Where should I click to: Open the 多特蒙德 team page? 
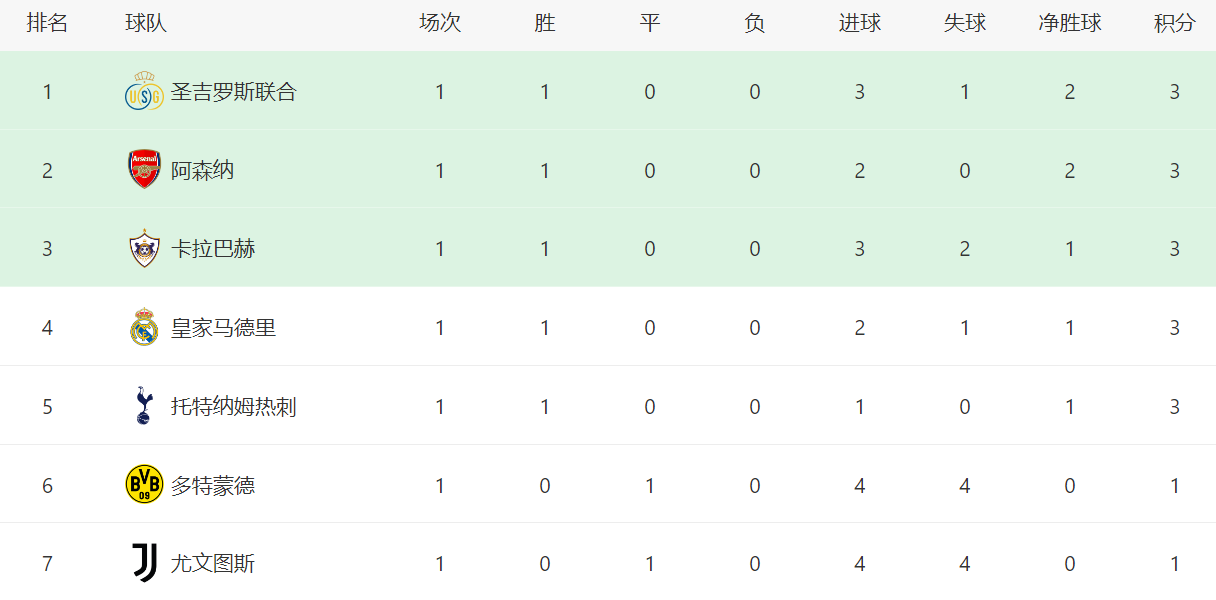pyautogui.click(x=213, y=485)
